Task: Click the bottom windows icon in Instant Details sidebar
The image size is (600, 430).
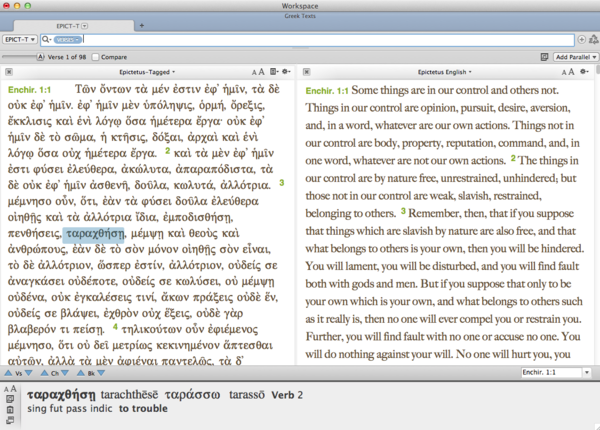Action: pos(10,420)
